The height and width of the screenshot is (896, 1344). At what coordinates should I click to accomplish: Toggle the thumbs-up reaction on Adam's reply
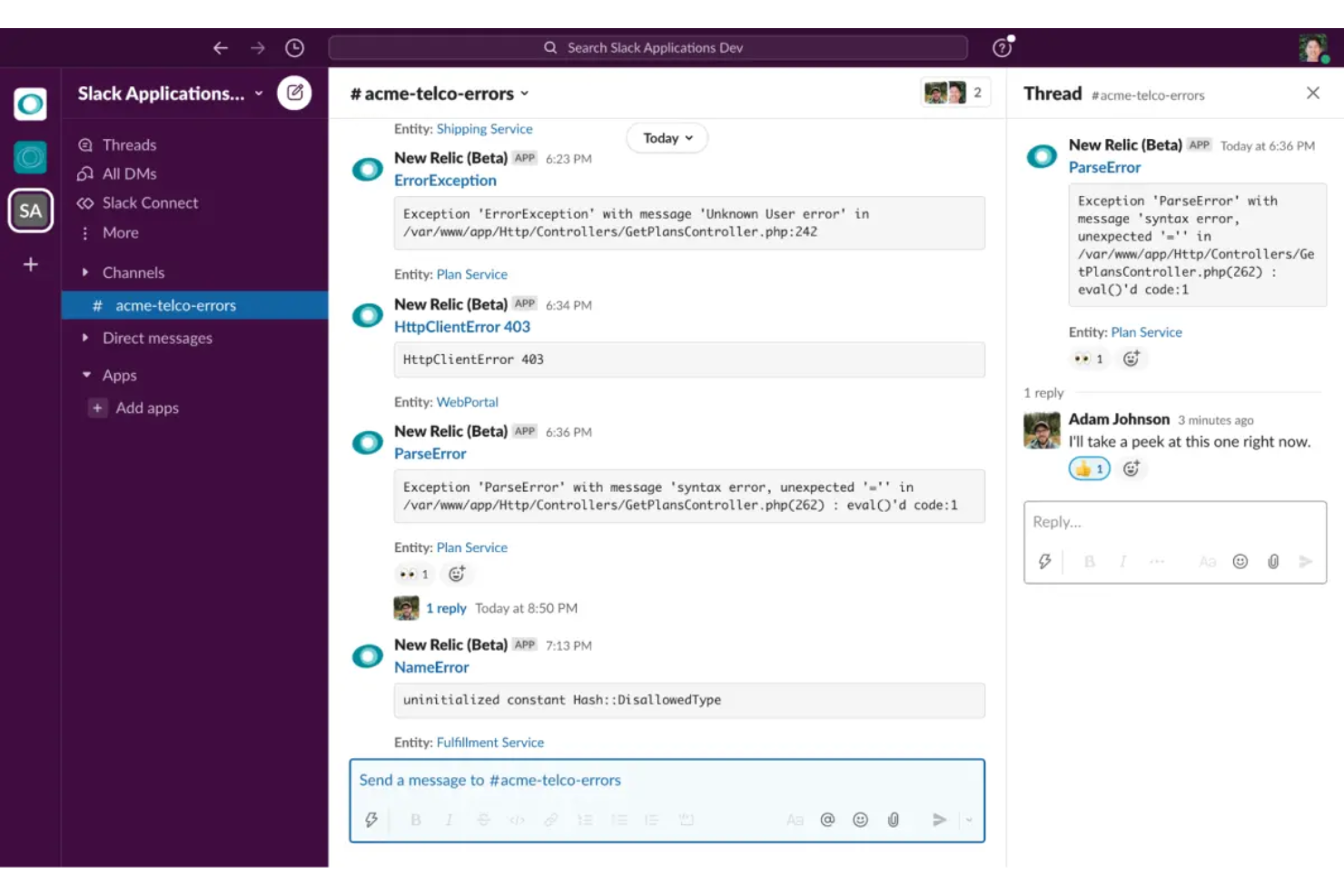[x=1088, y=468]
